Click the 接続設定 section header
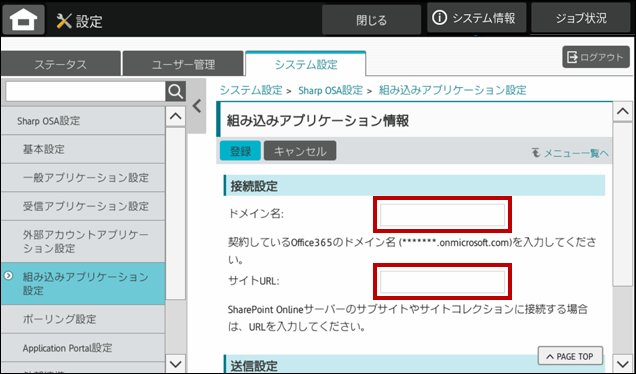The height and width of the screenshot is (374, 636). tap(414, 186)
